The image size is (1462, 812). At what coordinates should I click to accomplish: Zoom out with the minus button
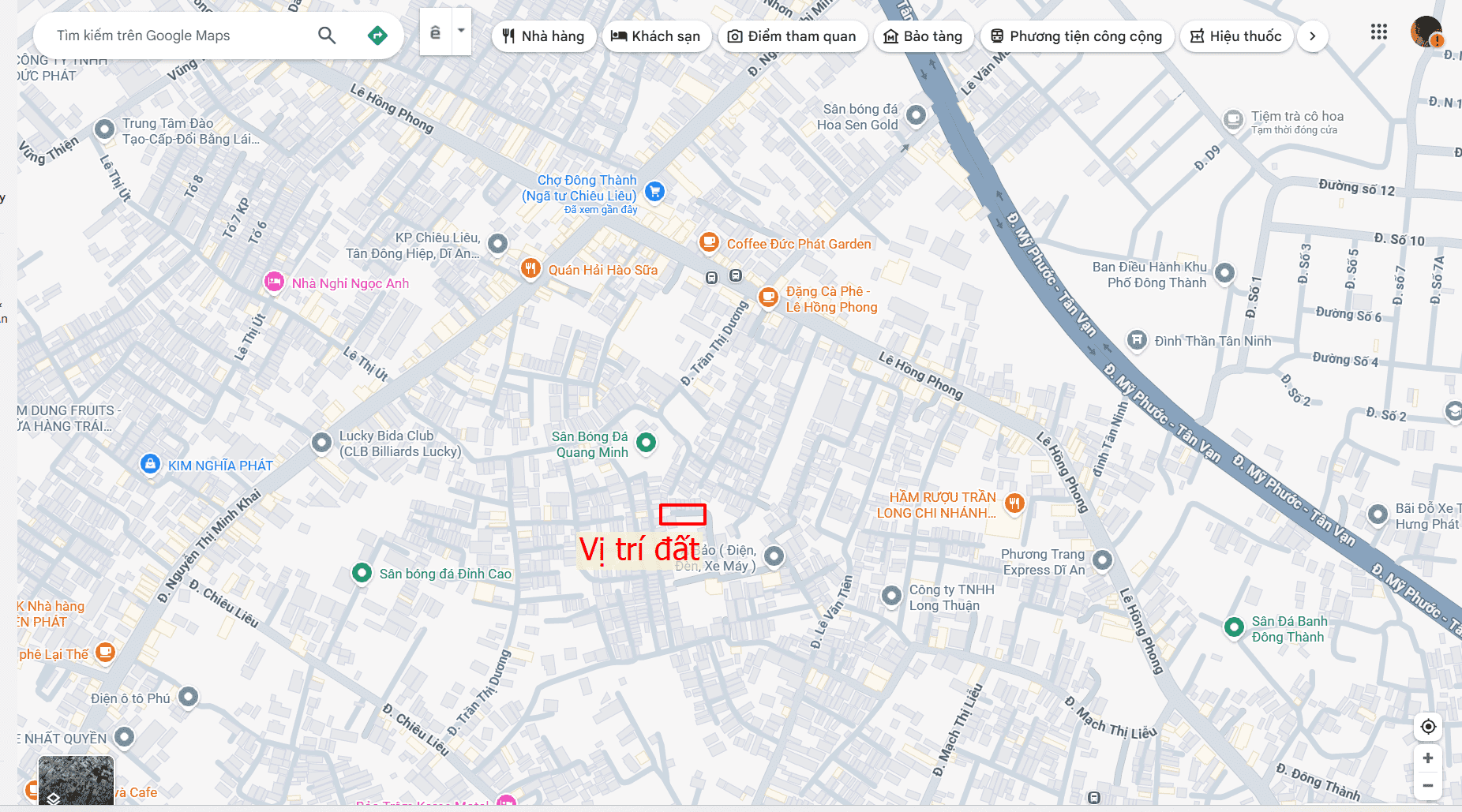click(1428, 785)
